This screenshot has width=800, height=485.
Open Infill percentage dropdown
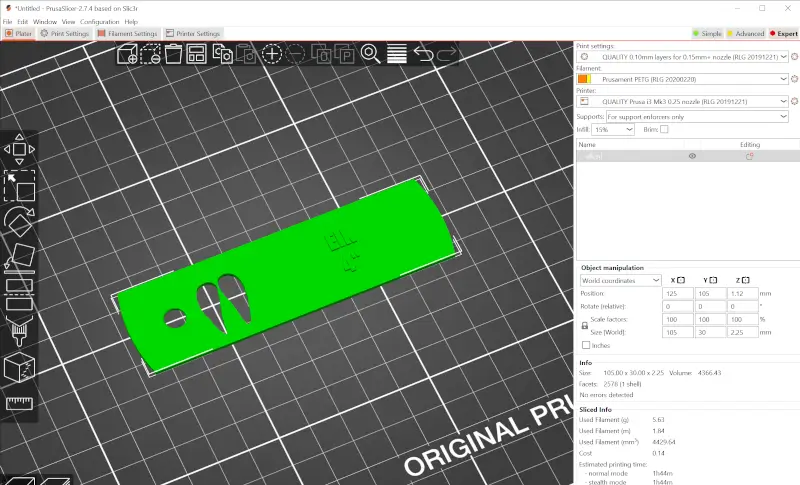tap(613, 130)
